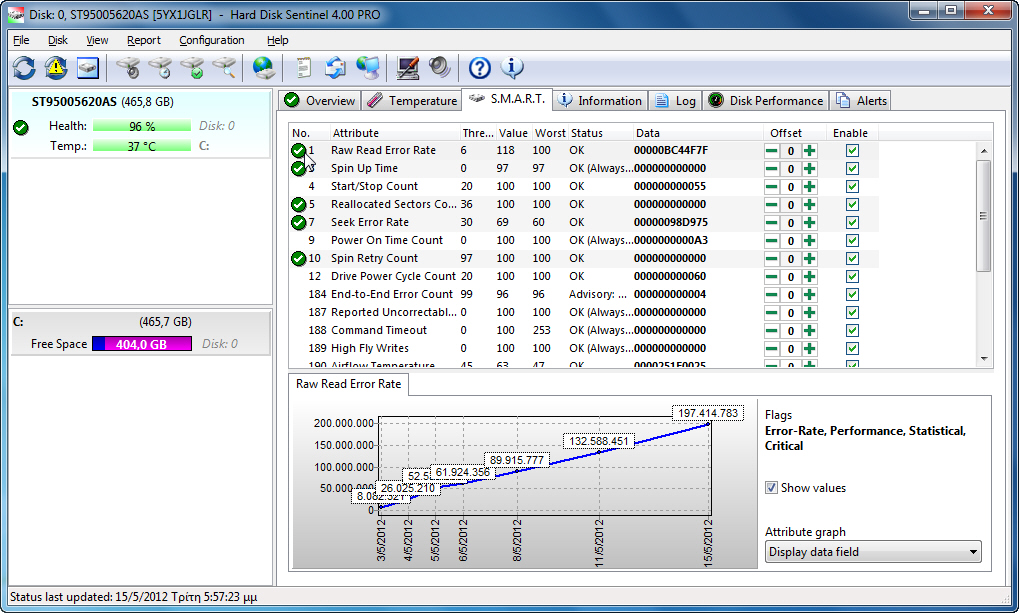Screen dimensions: 1019x613
Task: Switch to the Log tab
Action: (675, 101)
